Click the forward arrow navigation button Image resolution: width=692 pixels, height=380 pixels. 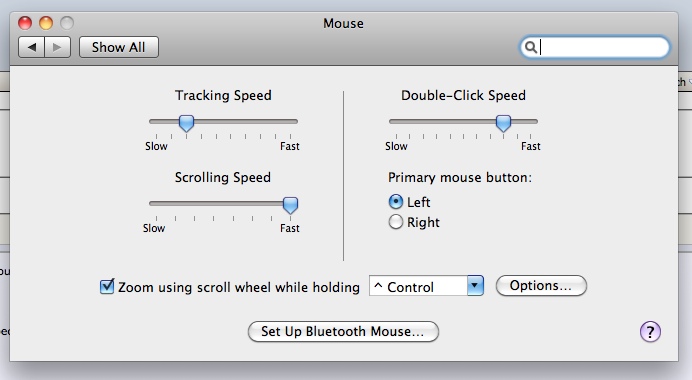57,47
